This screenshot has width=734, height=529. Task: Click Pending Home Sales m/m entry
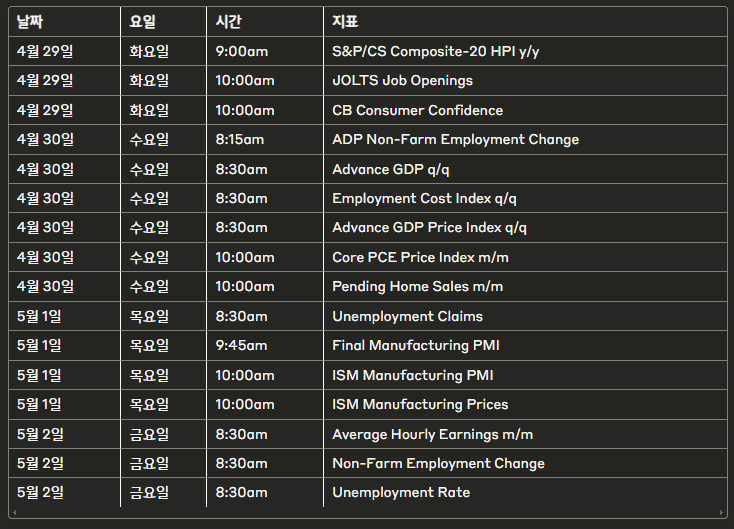point(417,286)
